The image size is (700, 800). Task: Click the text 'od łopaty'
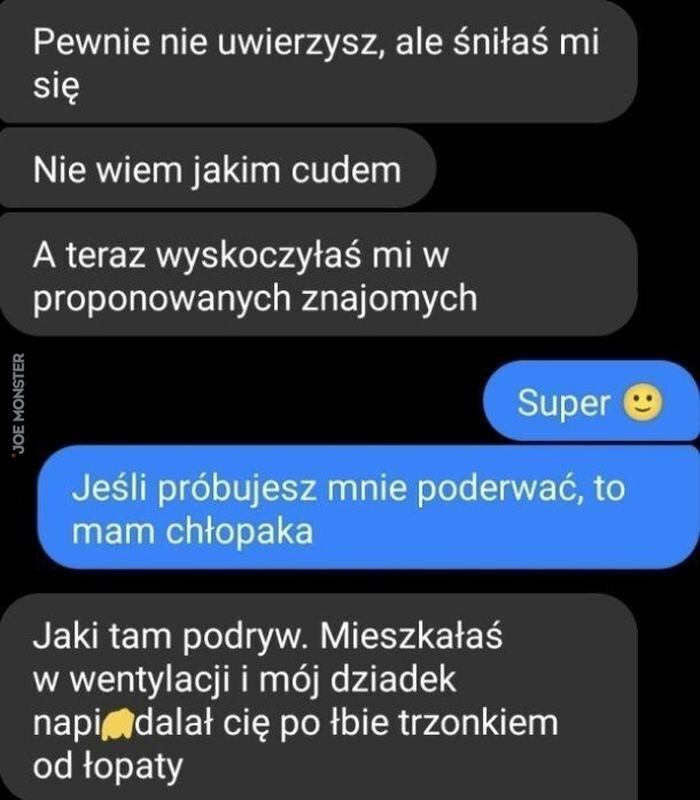click(x=108, y=767)
